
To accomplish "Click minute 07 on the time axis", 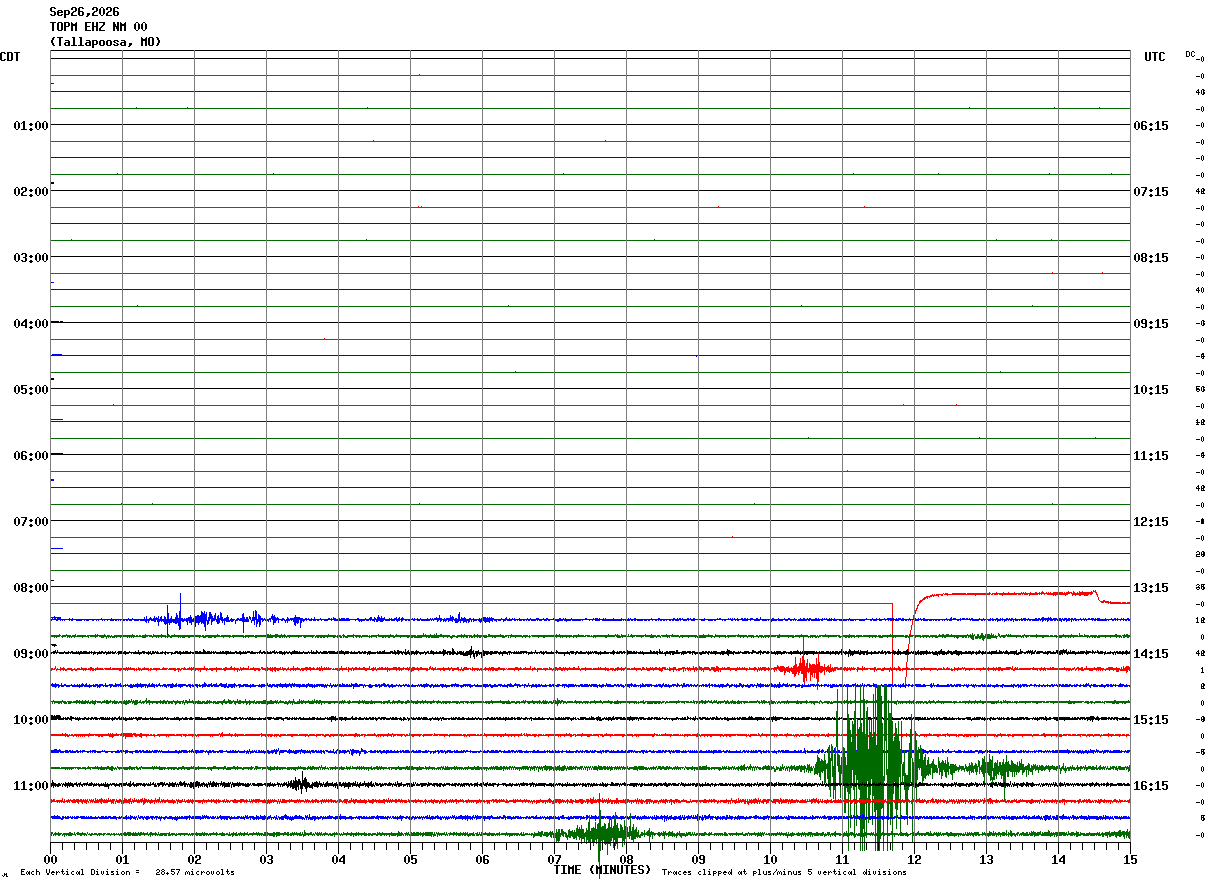I will 555,859.
